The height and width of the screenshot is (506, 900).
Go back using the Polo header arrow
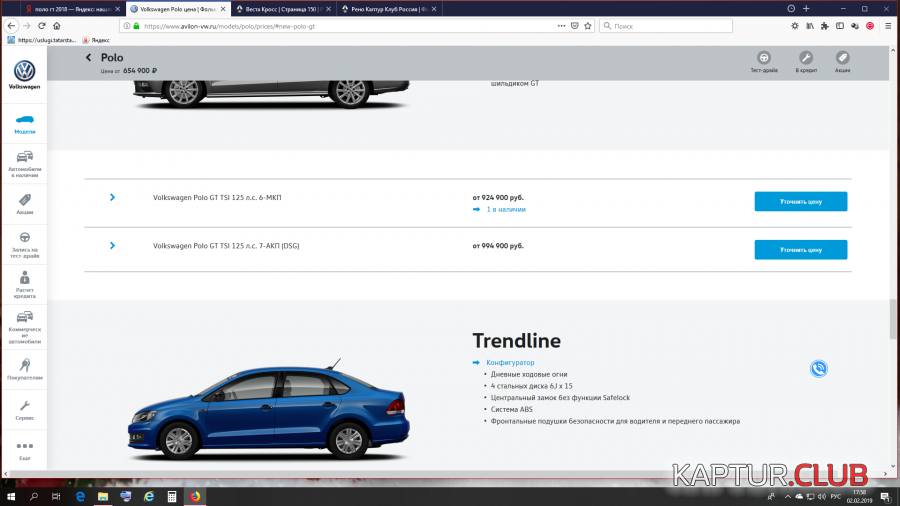pos(88,57)
